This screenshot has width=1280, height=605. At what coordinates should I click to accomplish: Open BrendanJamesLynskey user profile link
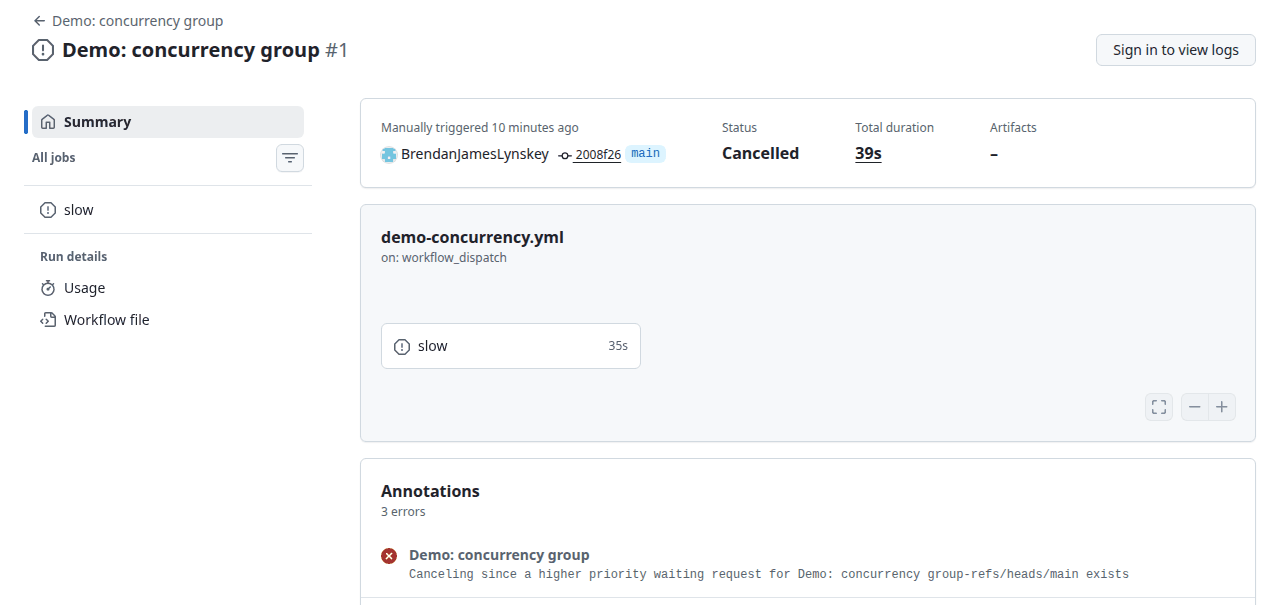475,154
